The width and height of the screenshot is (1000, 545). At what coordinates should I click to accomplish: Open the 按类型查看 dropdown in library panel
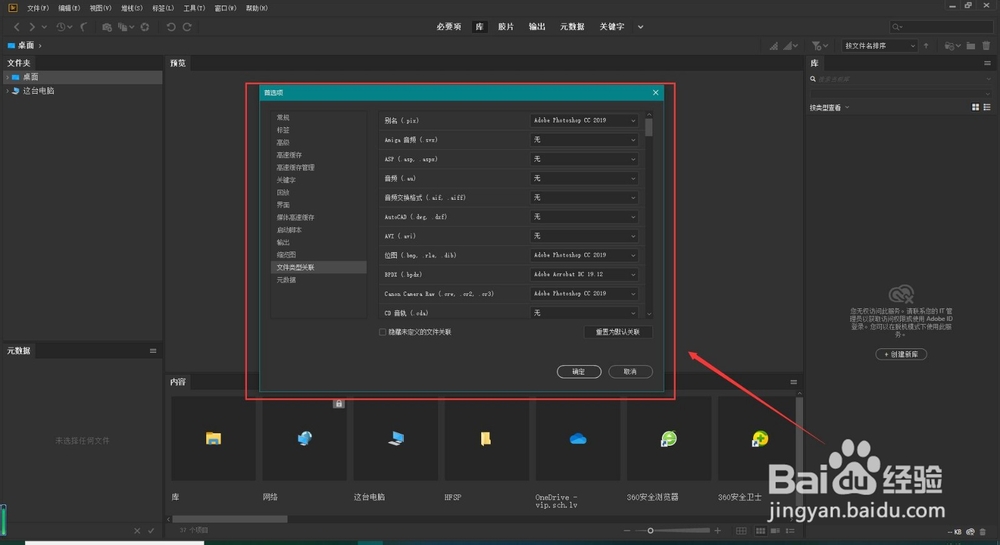830,108
